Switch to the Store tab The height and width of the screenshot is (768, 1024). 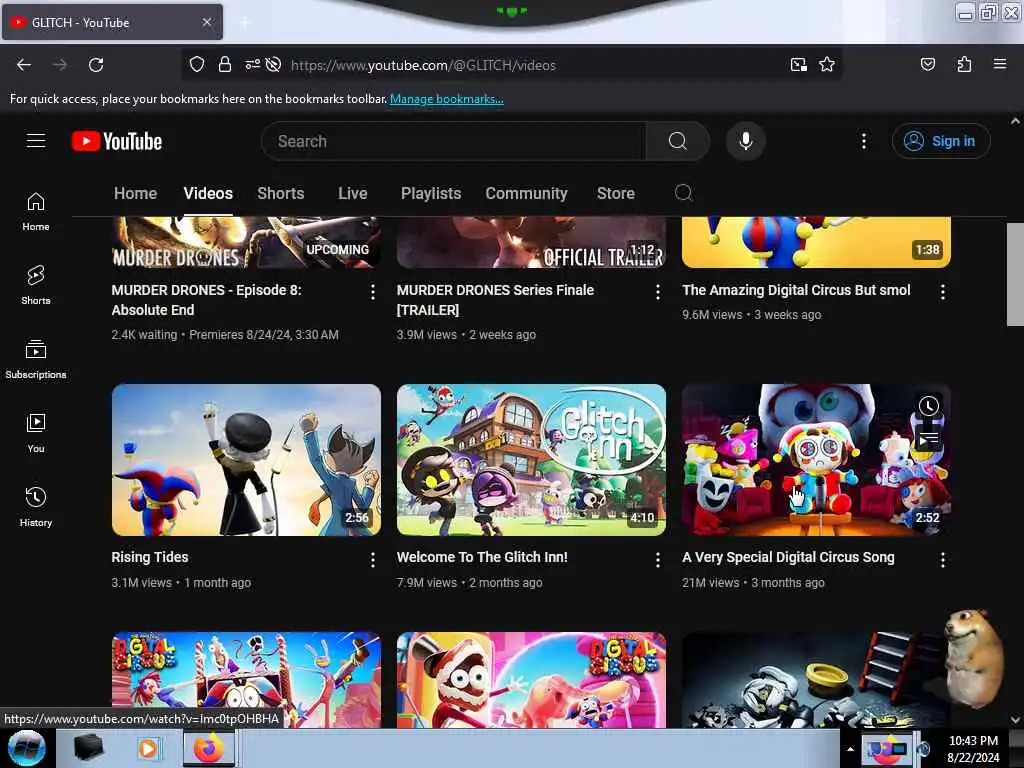pyautogui.click(x=616, y=193)
